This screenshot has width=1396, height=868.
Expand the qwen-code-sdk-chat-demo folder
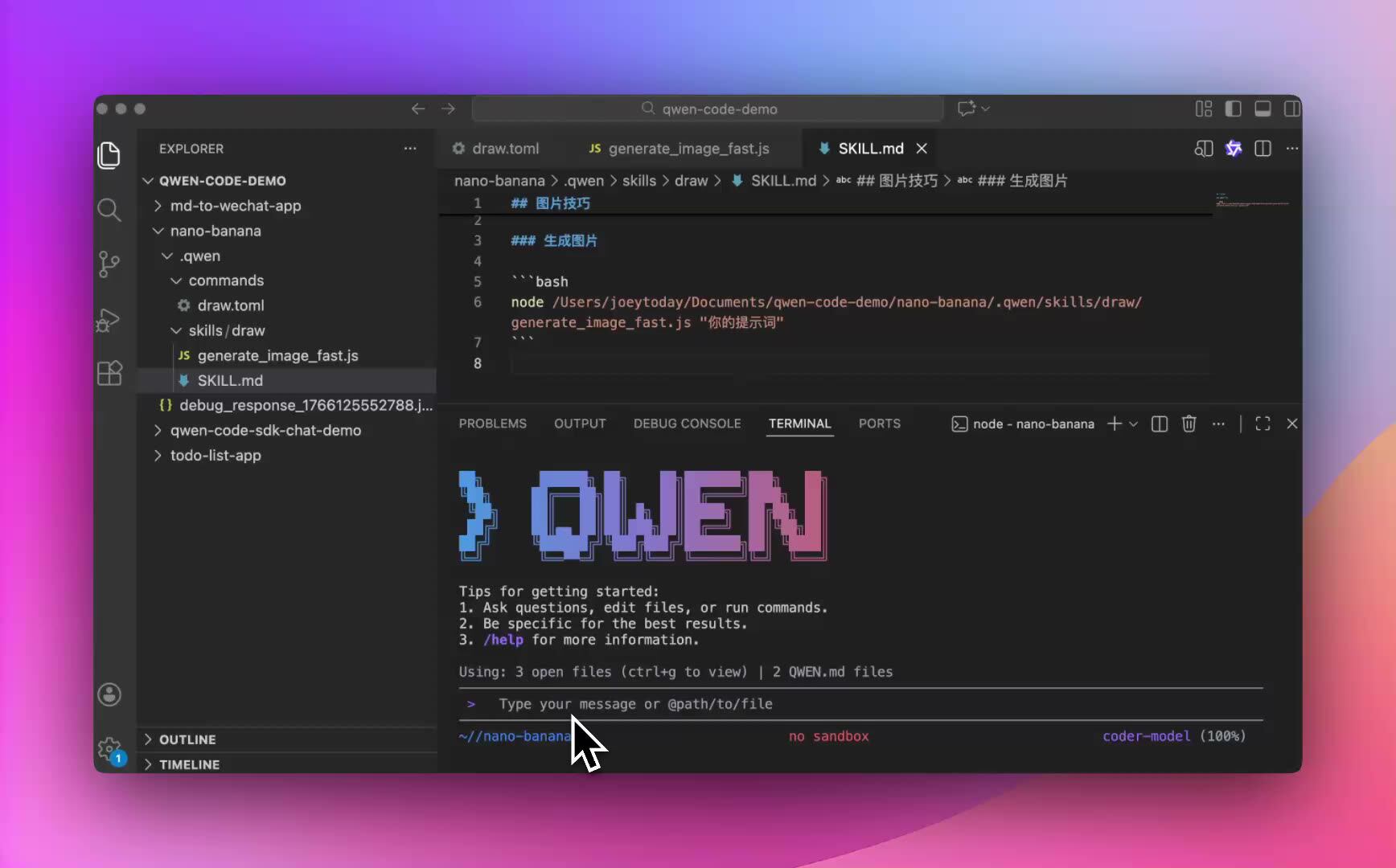(x=287, y=430)
